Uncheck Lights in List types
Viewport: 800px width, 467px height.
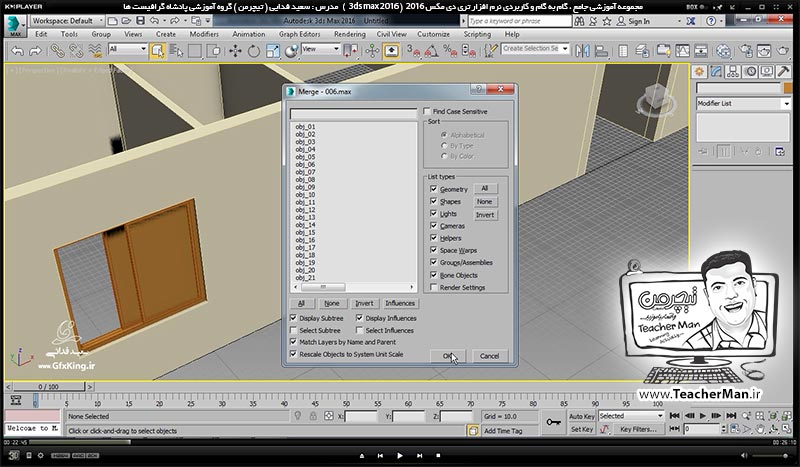click(434, 213)
